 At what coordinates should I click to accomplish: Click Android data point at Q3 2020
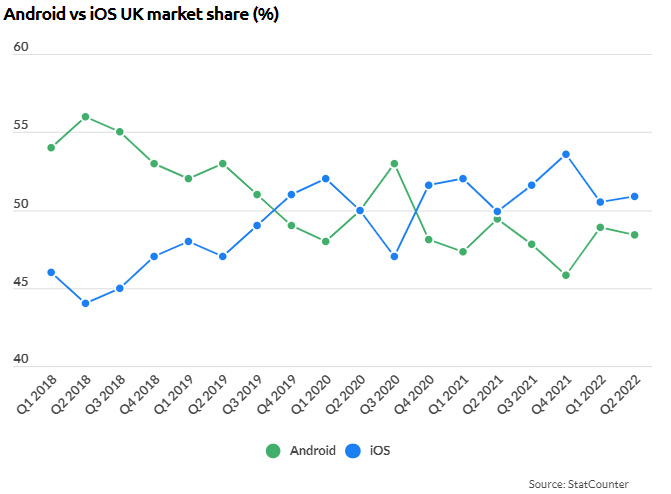(x=395, y=164)
